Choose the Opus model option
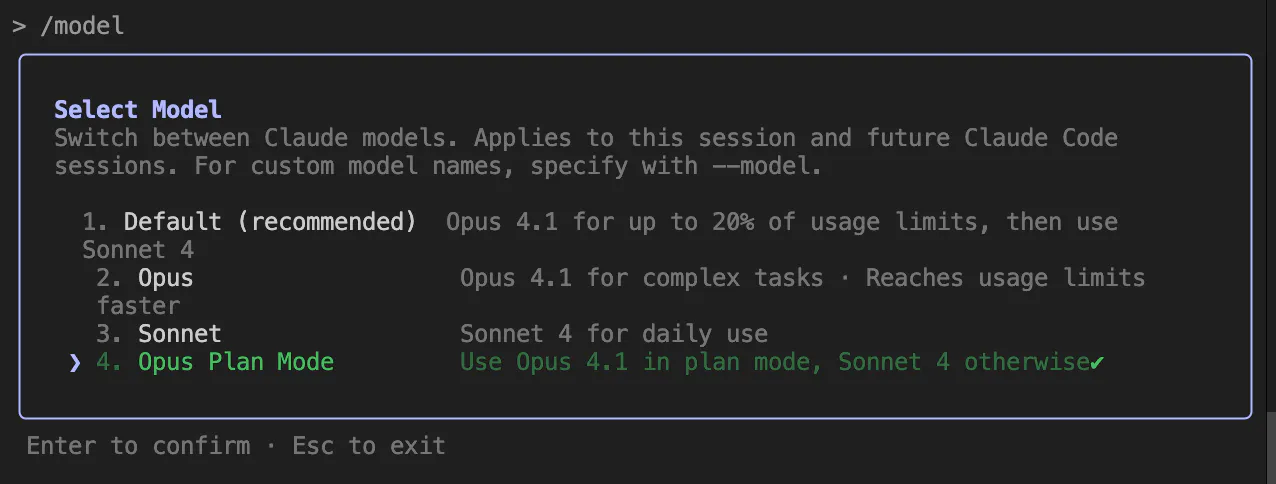 [165, 277]
